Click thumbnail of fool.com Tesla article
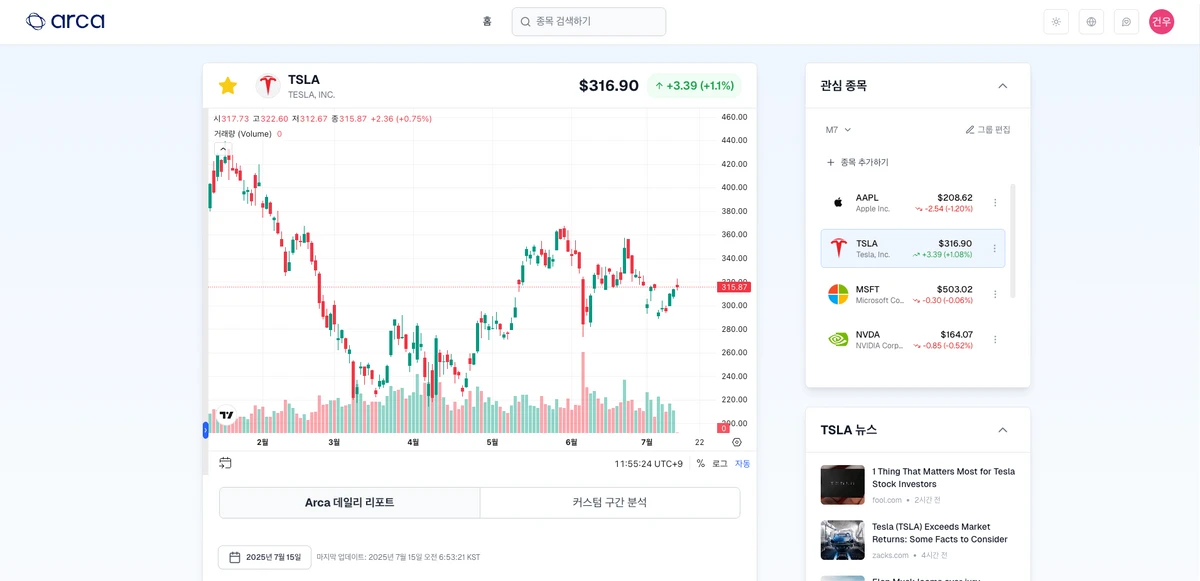Screen dimensions: 1200x581 [842, 484]
